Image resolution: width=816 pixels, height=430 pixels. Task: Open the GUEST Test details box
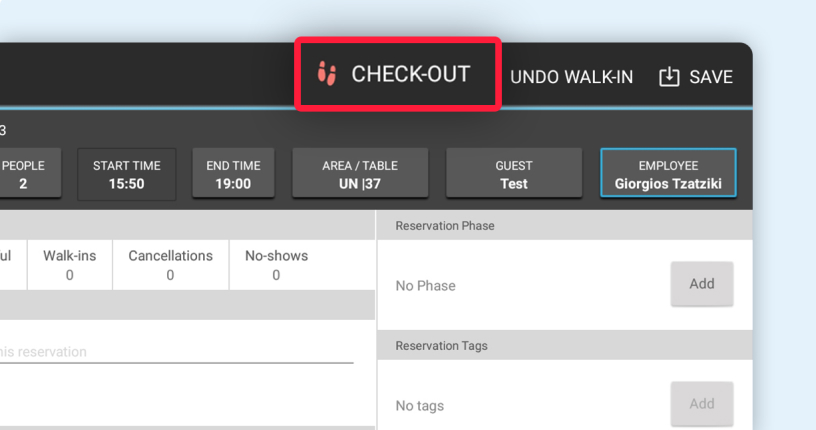[514, 175]
